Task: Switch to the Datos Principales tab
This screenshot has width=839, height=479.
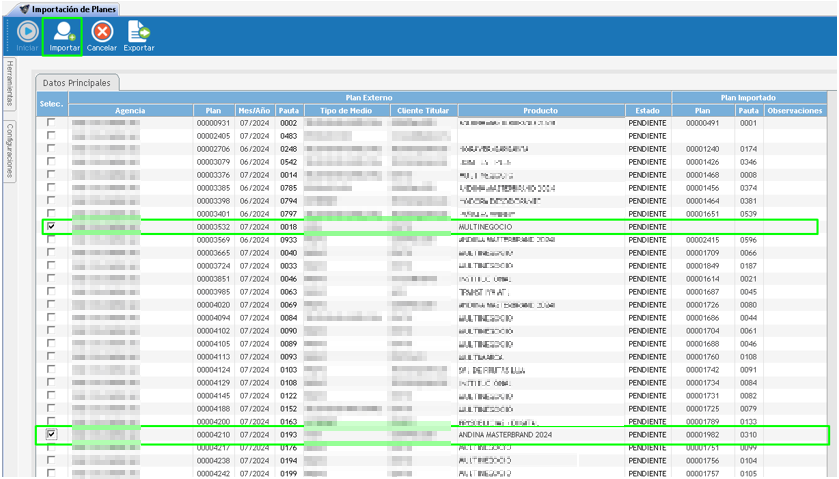Action: pyautogui.click(x=77, y=82)
